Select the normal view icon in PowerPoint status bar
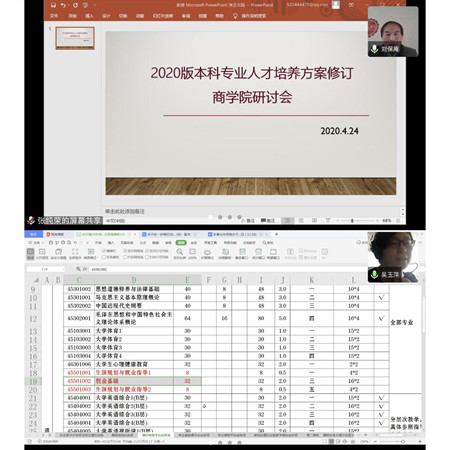450x450 pixels. click(x=287, y=220)
